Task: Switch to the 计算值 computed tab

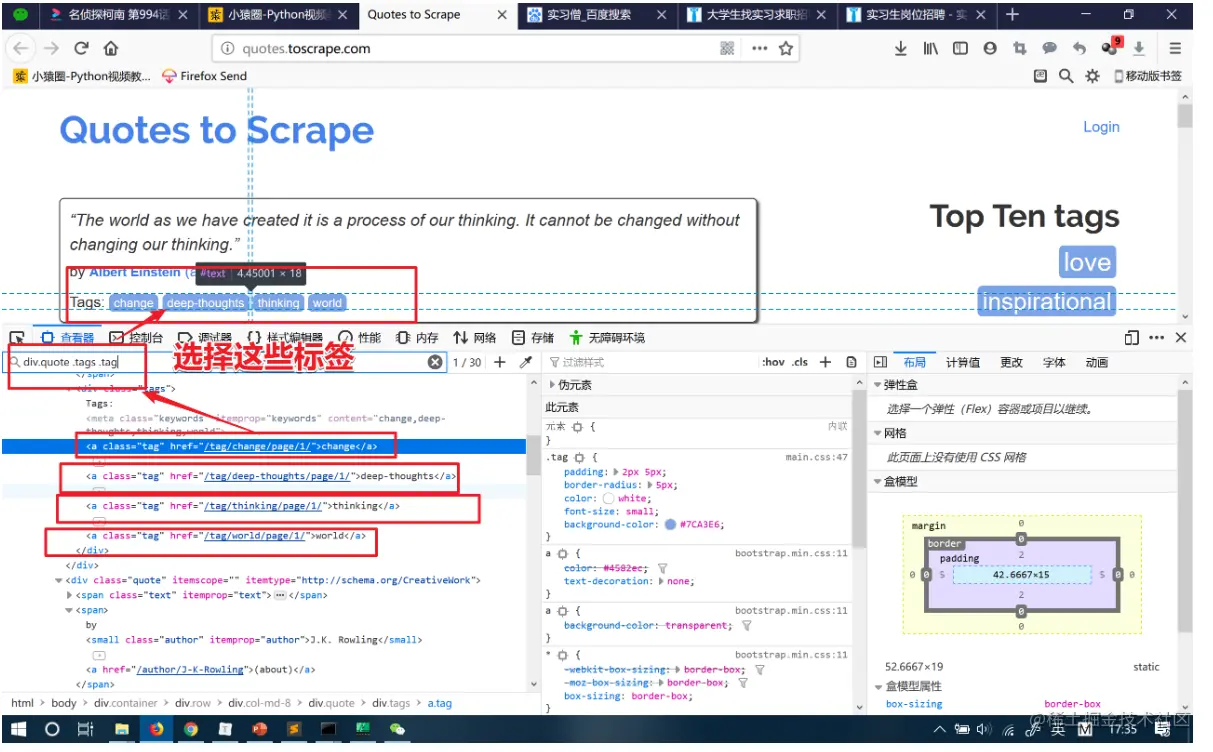Action: 963,362
